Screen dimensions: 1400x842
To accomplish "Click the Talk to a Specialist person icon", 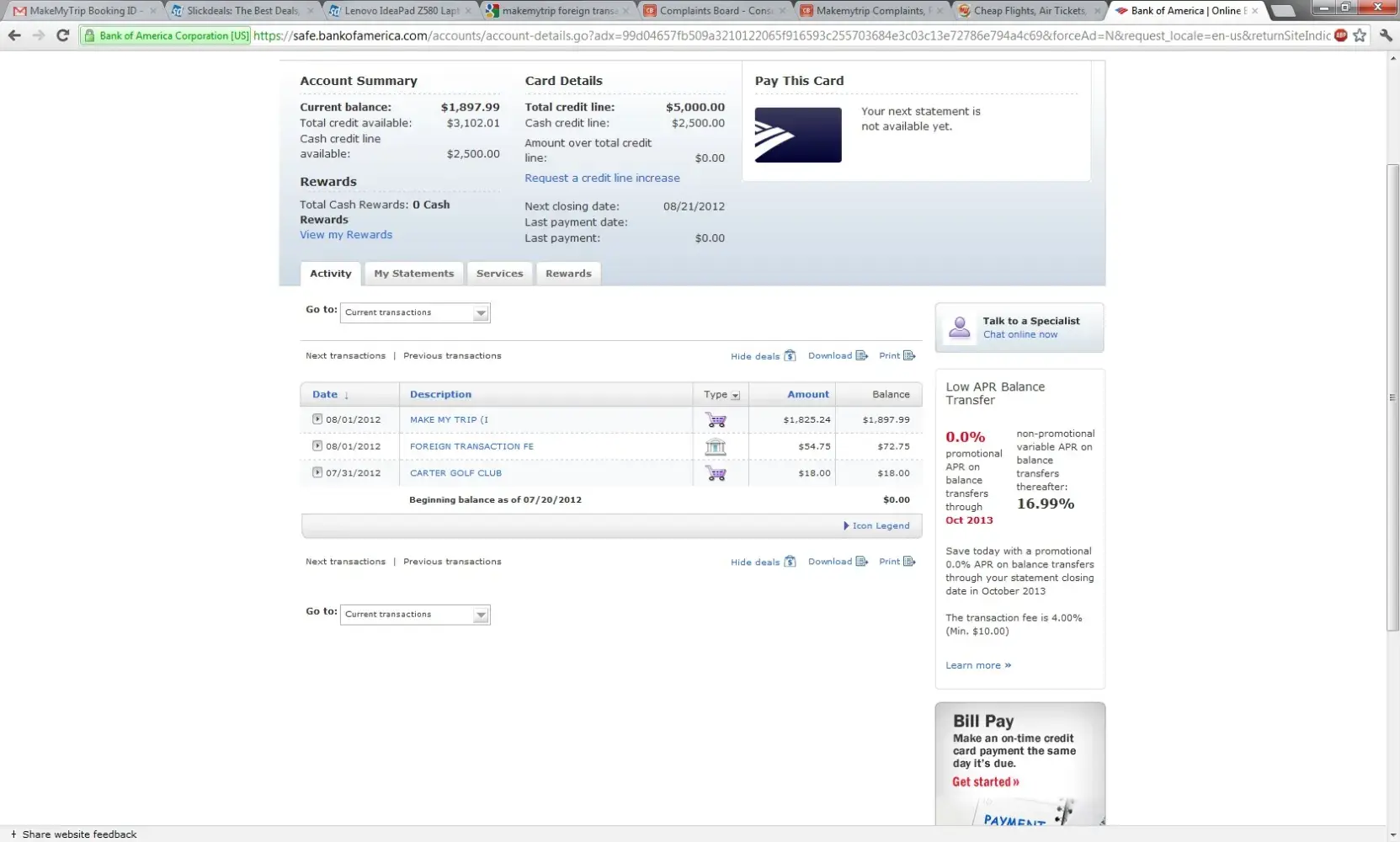I will [x=959, y=328].
